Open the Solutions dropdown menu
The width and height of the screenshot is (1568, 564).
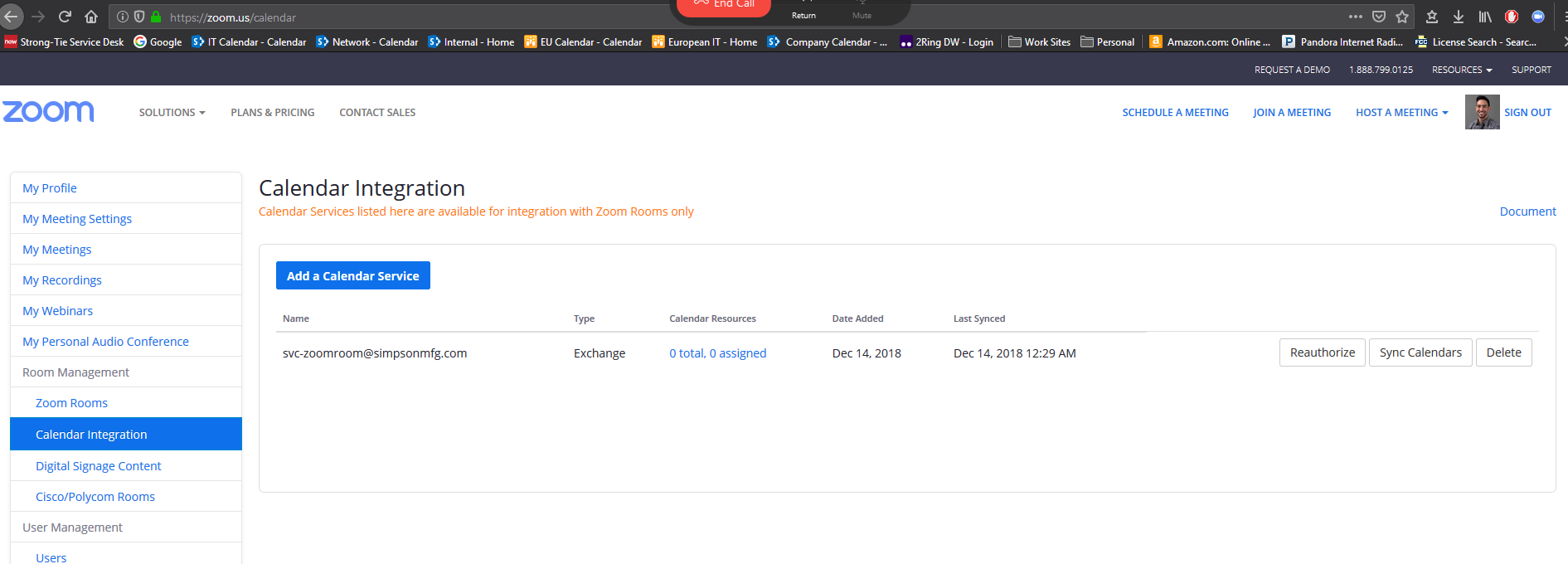tap(172, 113)
